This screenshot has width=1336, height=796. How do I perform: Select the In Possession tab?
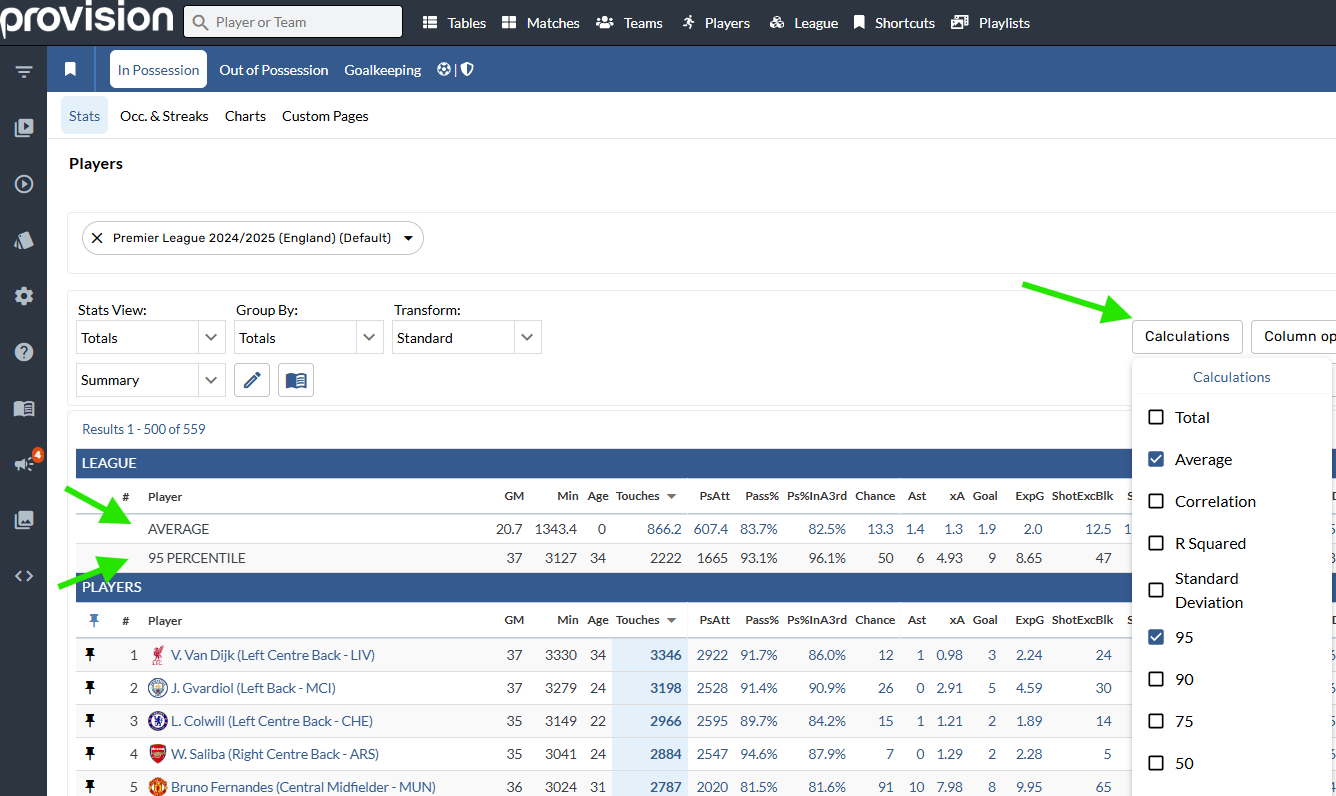point(159,70)
